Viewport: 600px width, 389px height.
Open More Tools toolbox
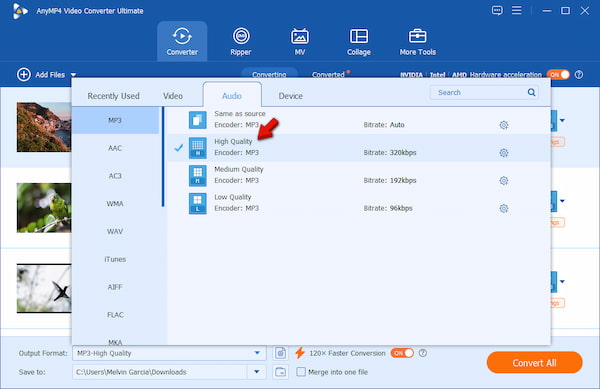417,41
